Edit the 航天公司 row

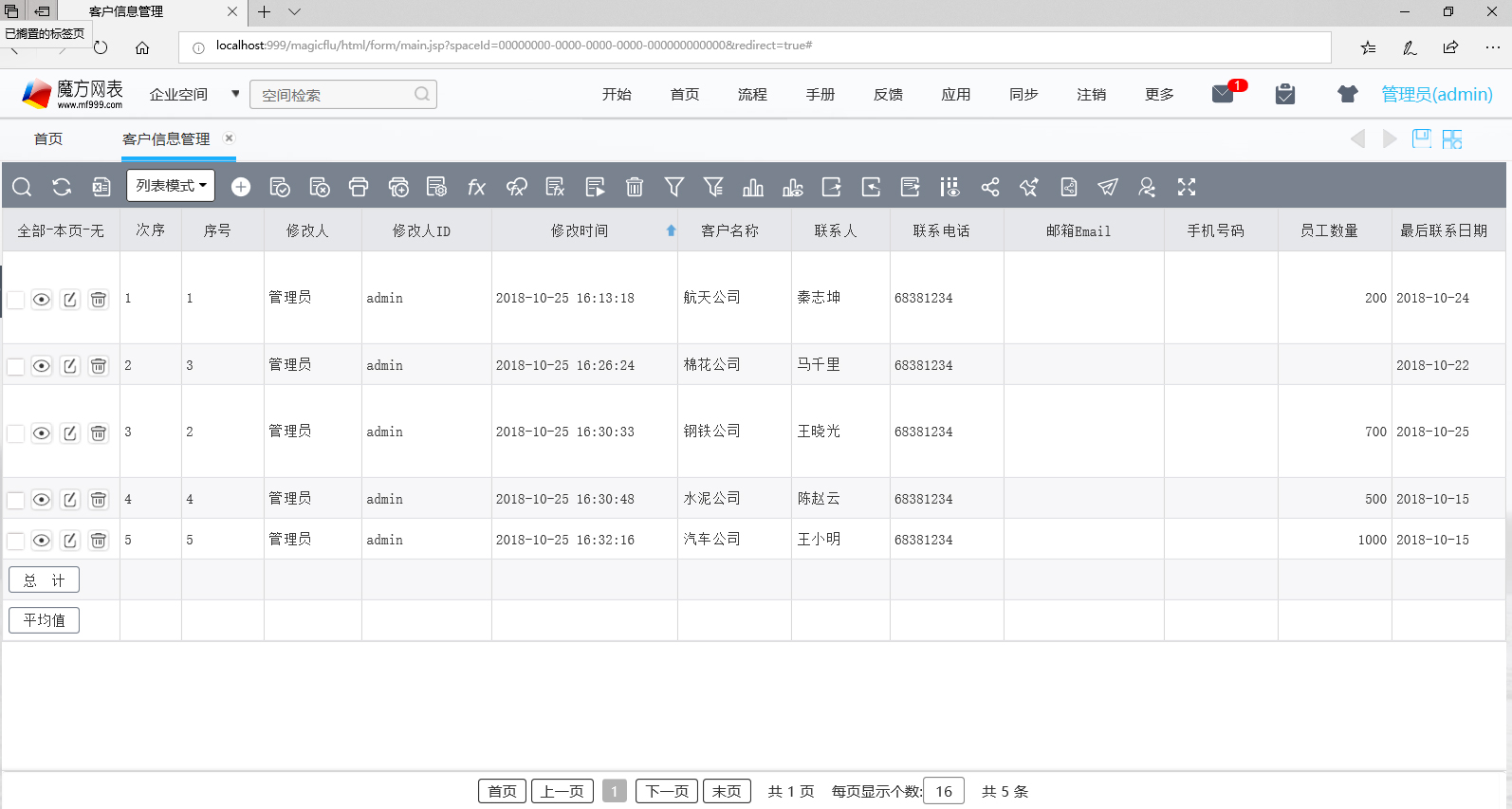(70, 300)
